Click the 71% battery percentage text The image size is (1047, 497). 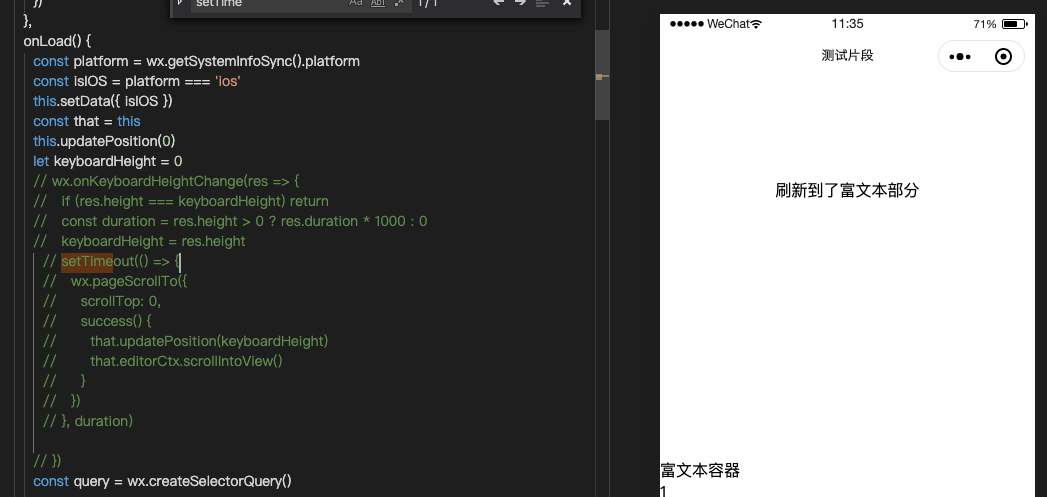pyautogui.click(x=985, y=24)
